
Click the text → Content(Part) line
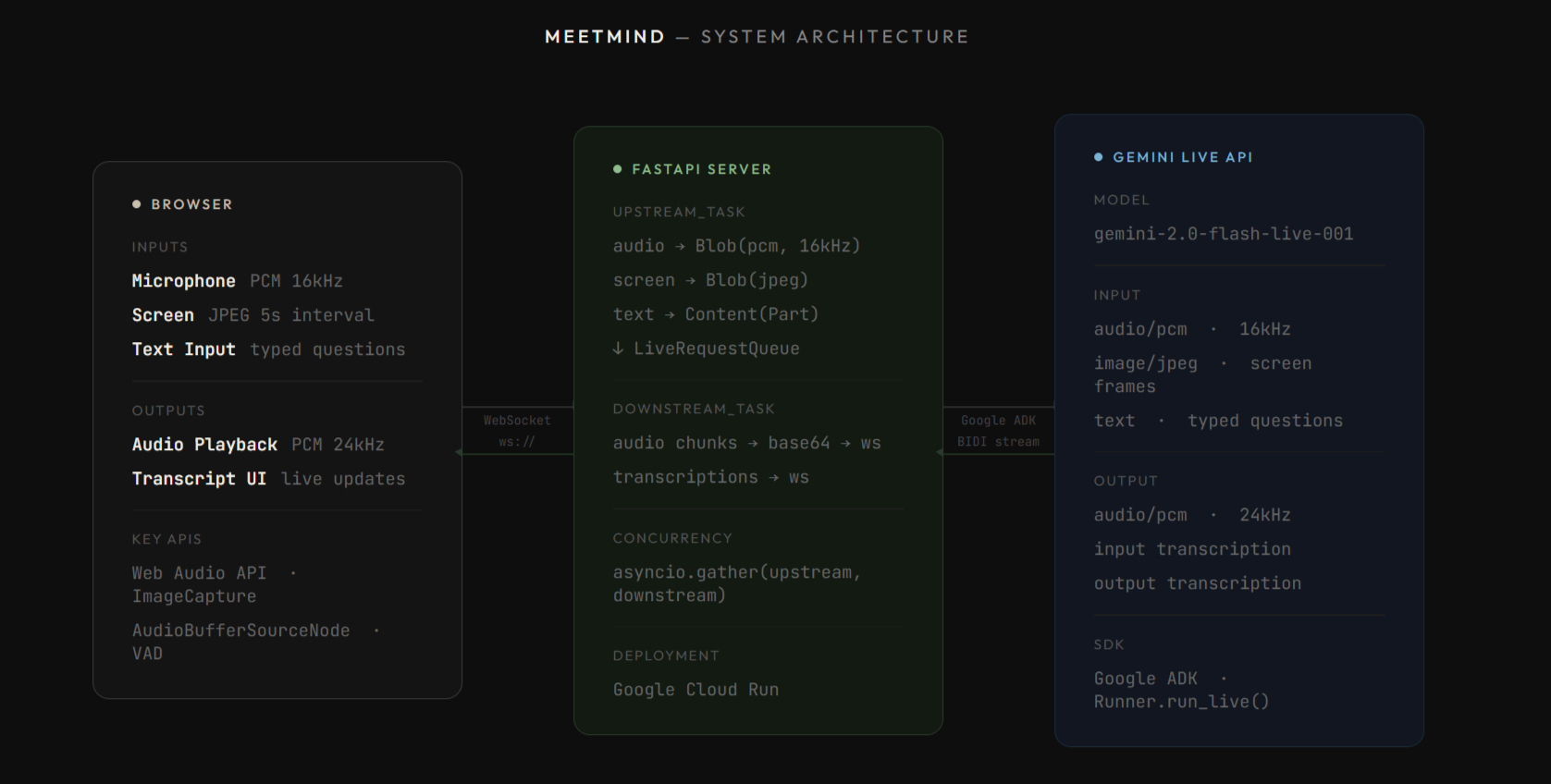tap(716, 314)
